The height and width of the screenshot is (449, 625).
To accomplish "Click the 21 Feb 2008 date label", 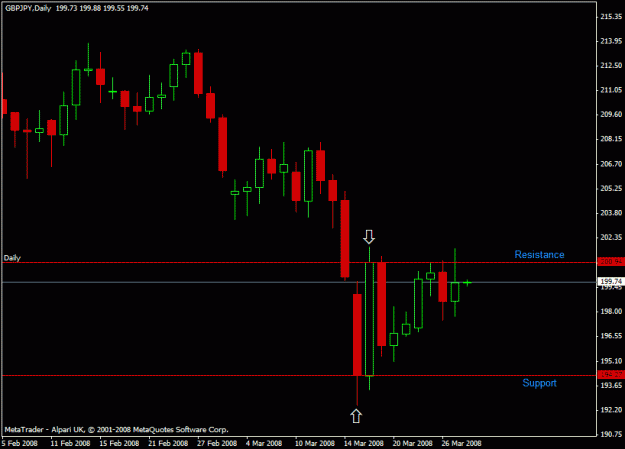I will [168, 443].
